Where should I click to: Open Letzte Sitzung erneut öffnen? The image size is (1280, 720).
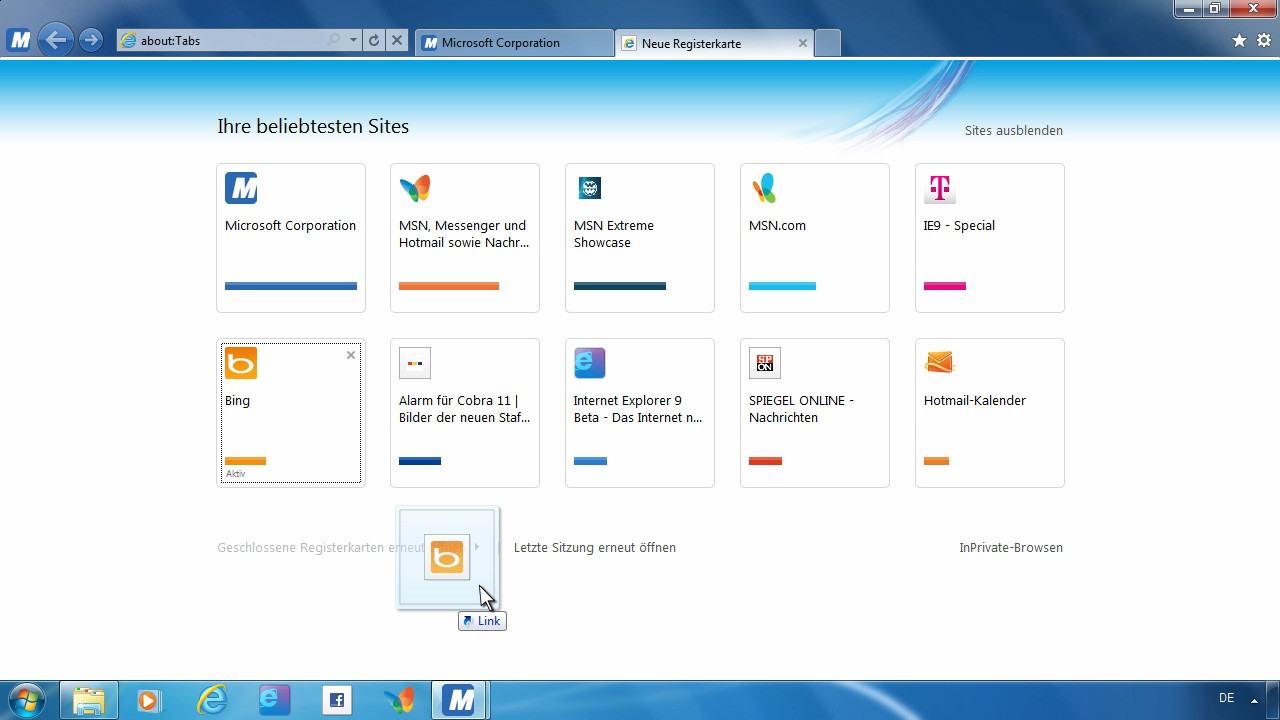click(594, 547)
